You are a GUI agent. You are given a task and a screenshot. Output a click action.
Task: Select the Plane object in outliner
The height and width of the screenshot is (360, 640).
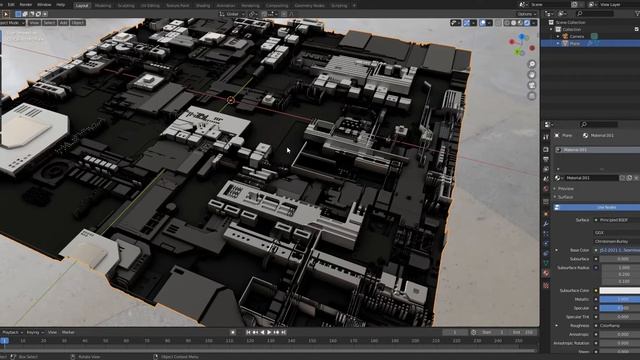(x=575, y=43)
